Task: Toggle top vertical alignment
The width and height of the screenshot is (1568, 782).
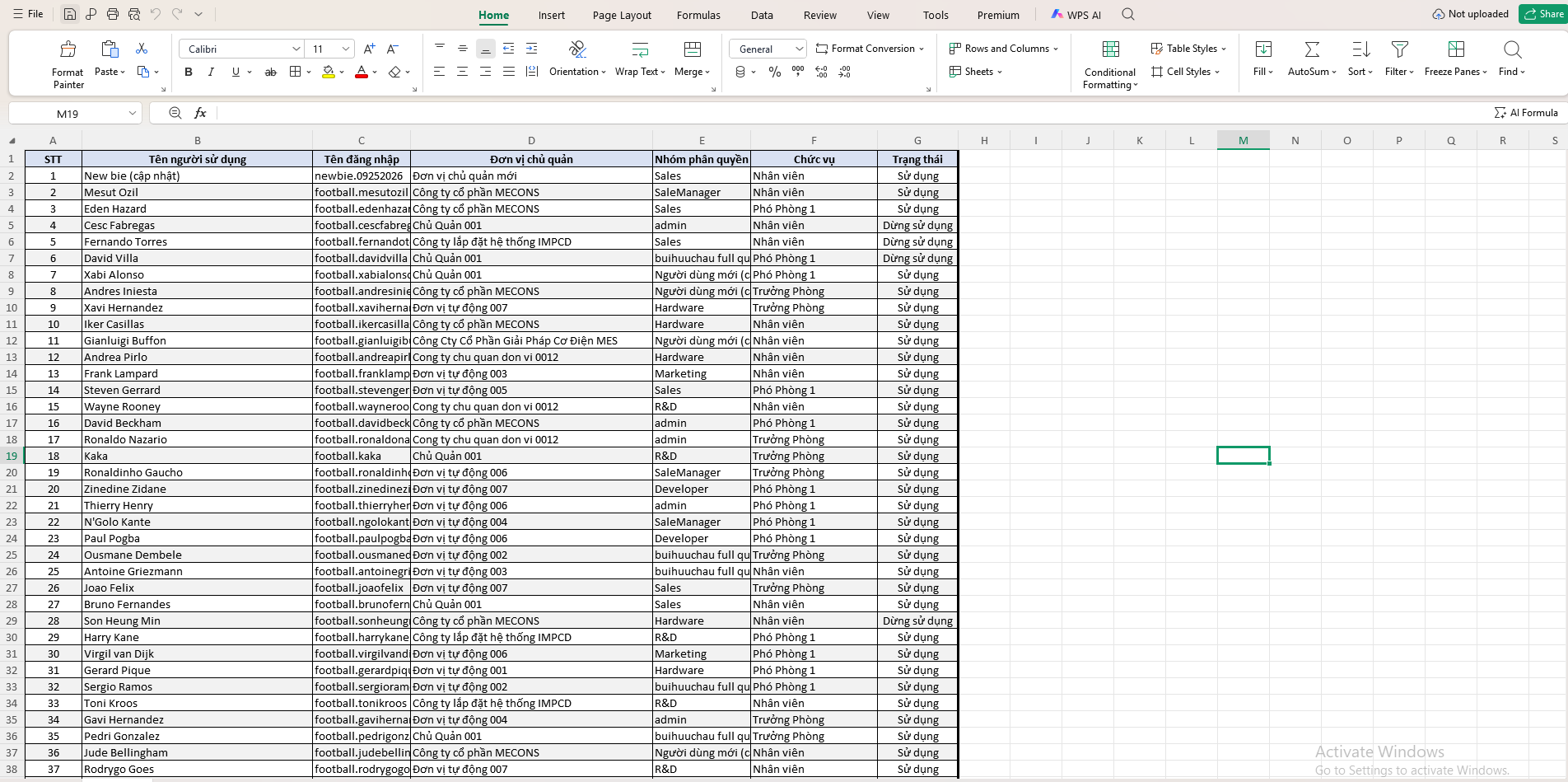Action: point(440,49)
